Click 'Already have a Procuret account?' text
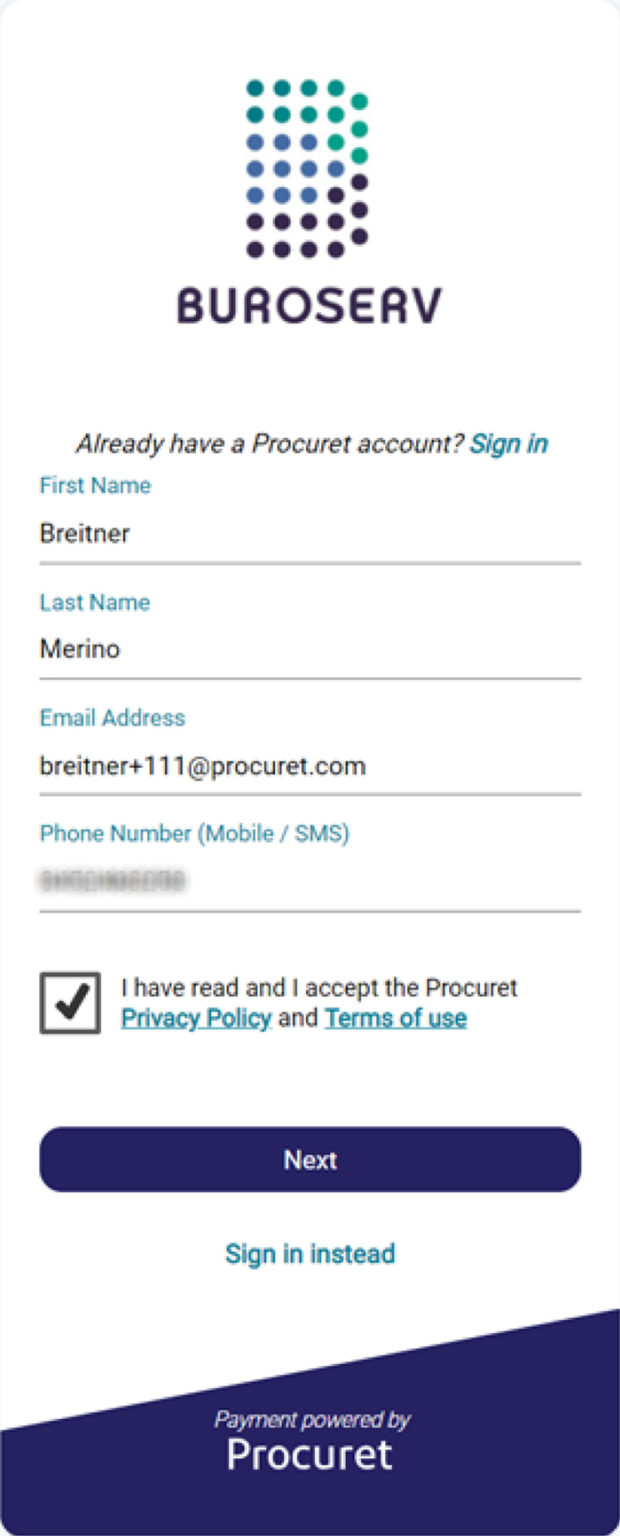620x1536 pixels. pyautogui.click(x=270, y=443)
